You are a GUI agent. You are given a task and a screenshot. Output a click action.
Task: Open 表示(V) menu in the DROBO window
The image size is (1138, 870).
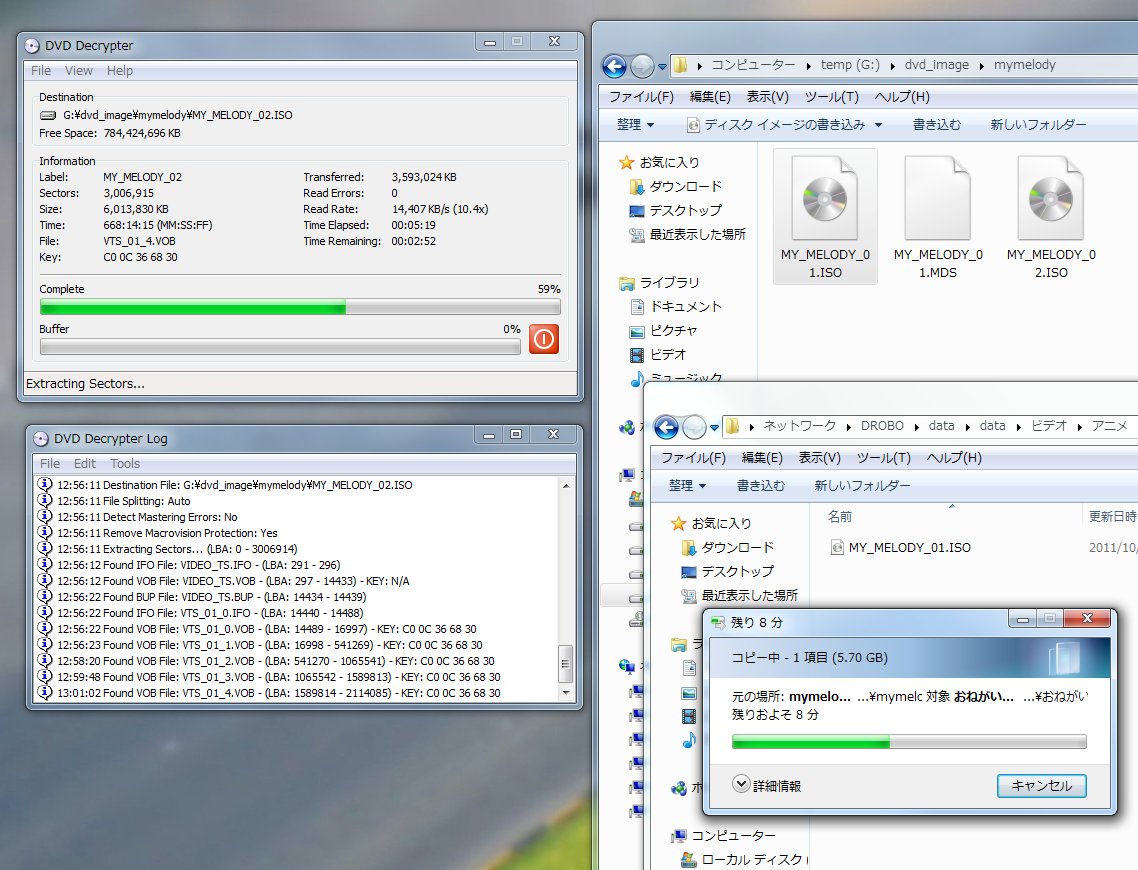click(x=819, y=458)
